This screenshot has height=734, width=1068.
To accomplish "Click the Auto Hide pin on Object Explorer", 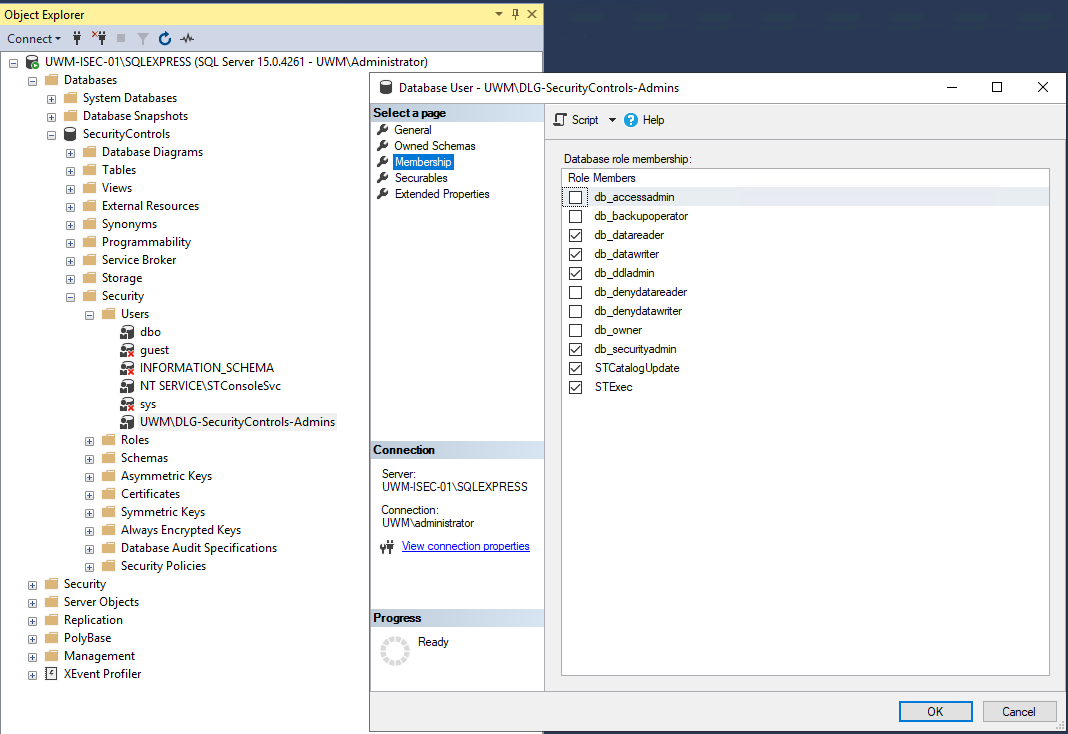I will (515, 14).
